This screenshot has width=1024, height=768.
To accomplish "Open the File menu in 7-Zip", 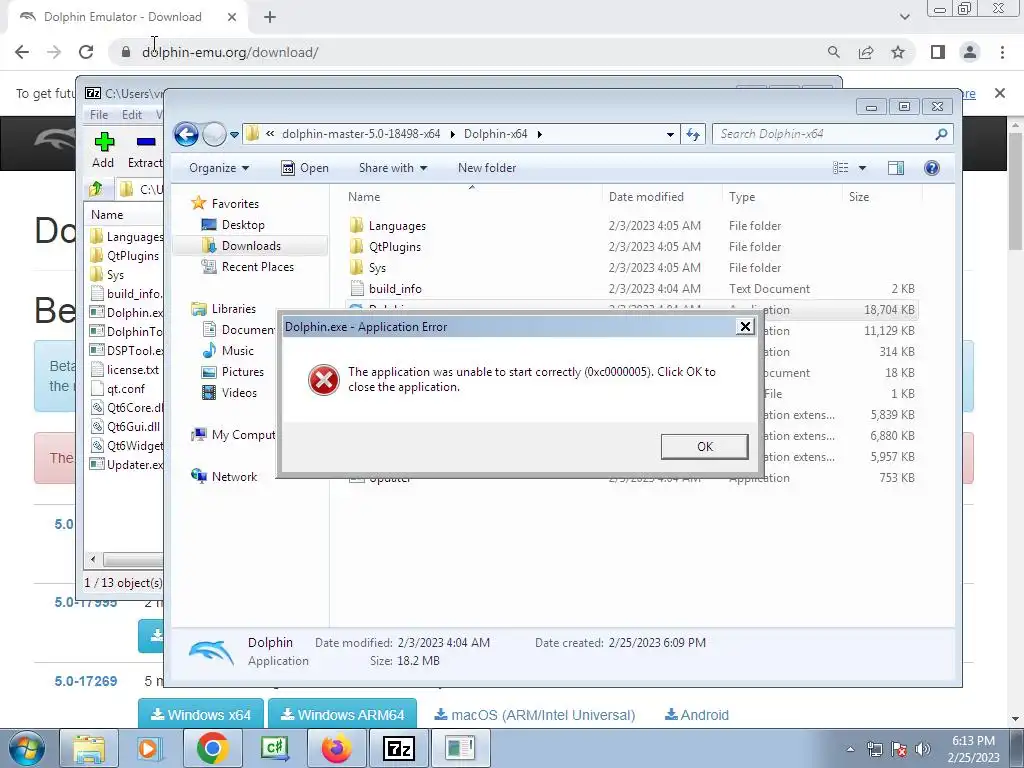I will (99, 115).
